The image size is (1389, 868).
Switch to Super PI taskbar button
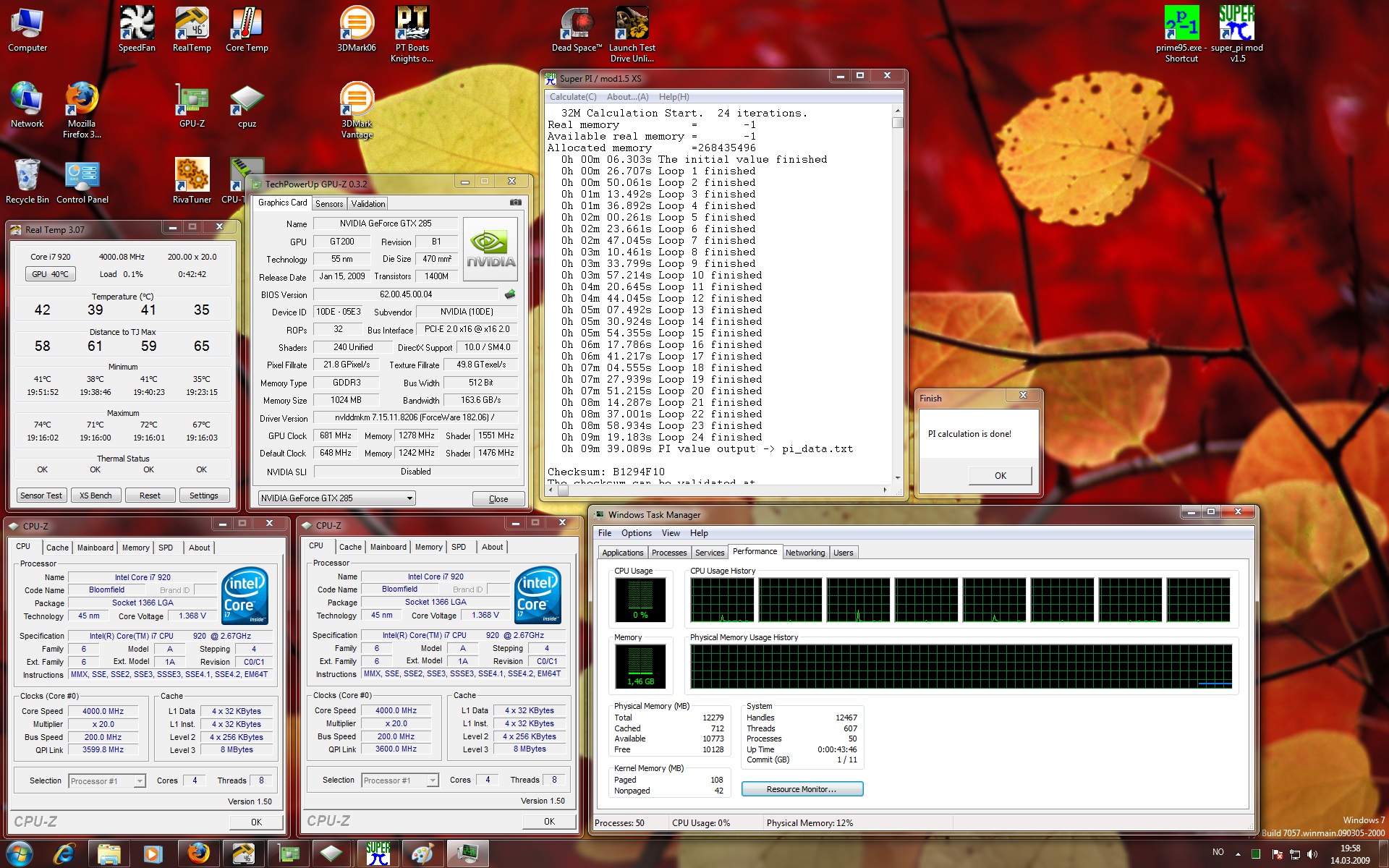click(378, 854)
